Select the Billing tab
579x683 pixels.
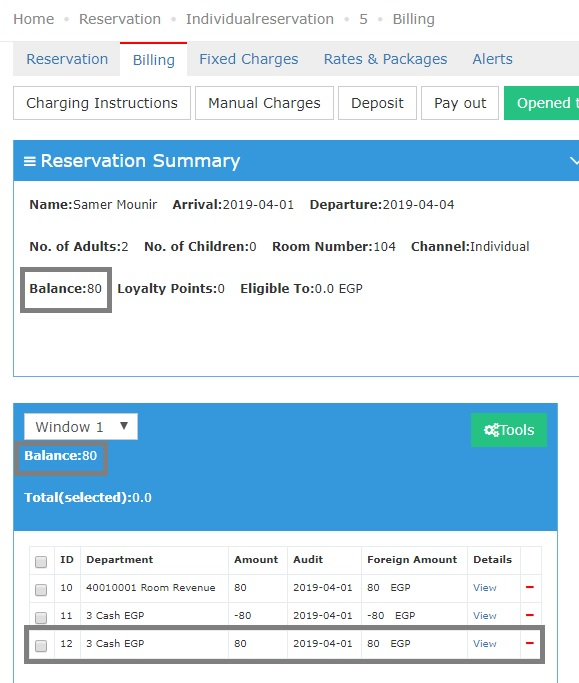153,60
